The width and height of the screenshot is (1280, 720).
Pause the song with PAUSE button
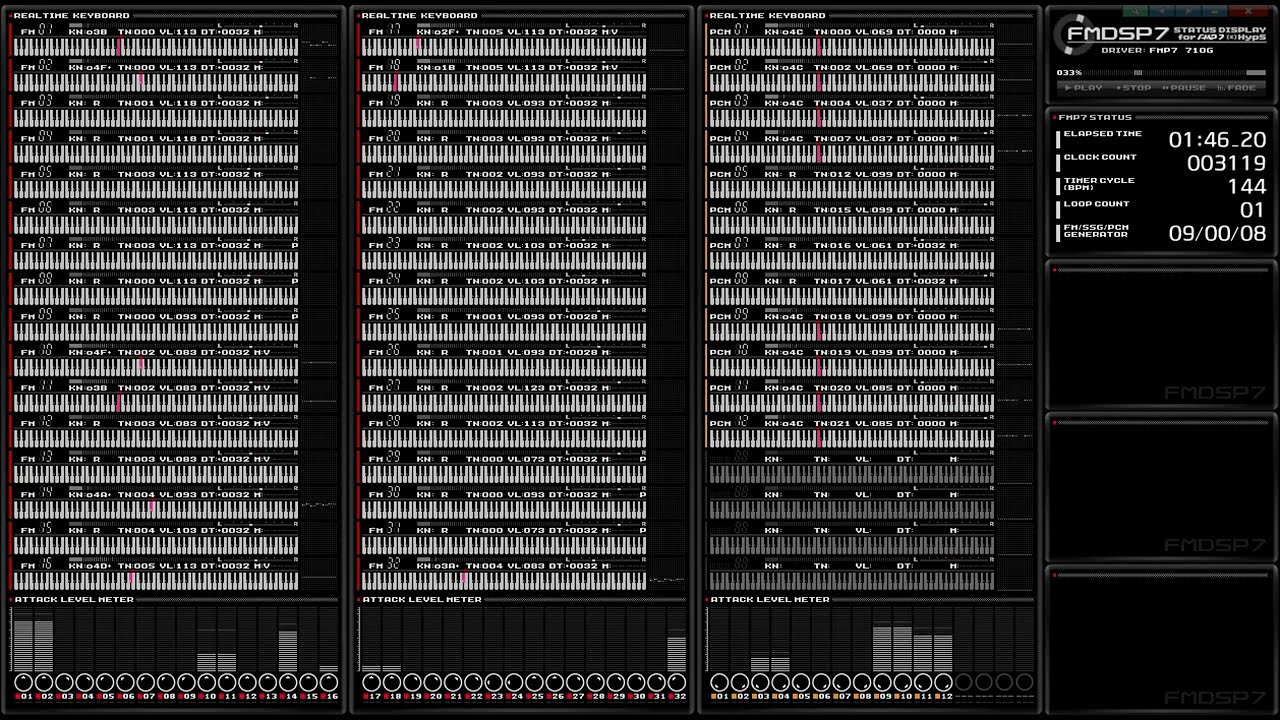click(1184, 88)
